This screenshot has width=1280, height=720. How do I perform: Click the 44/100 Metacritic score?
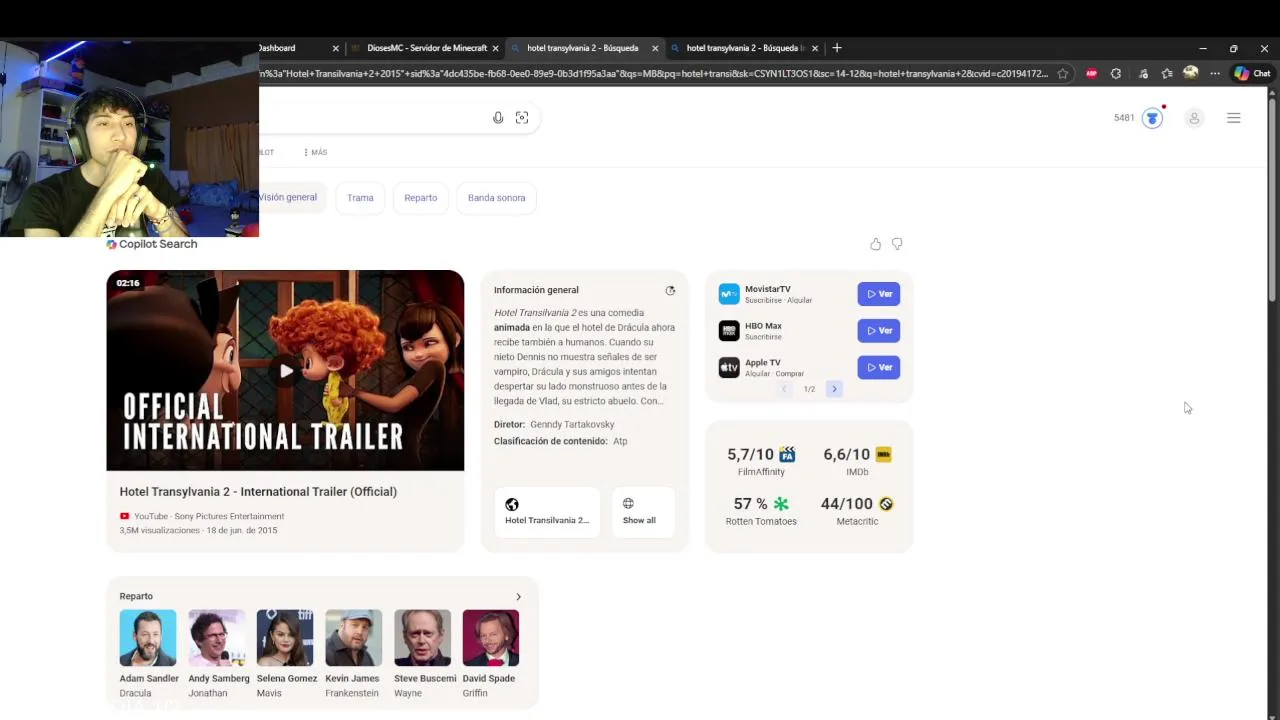click(x=847, y=504)
